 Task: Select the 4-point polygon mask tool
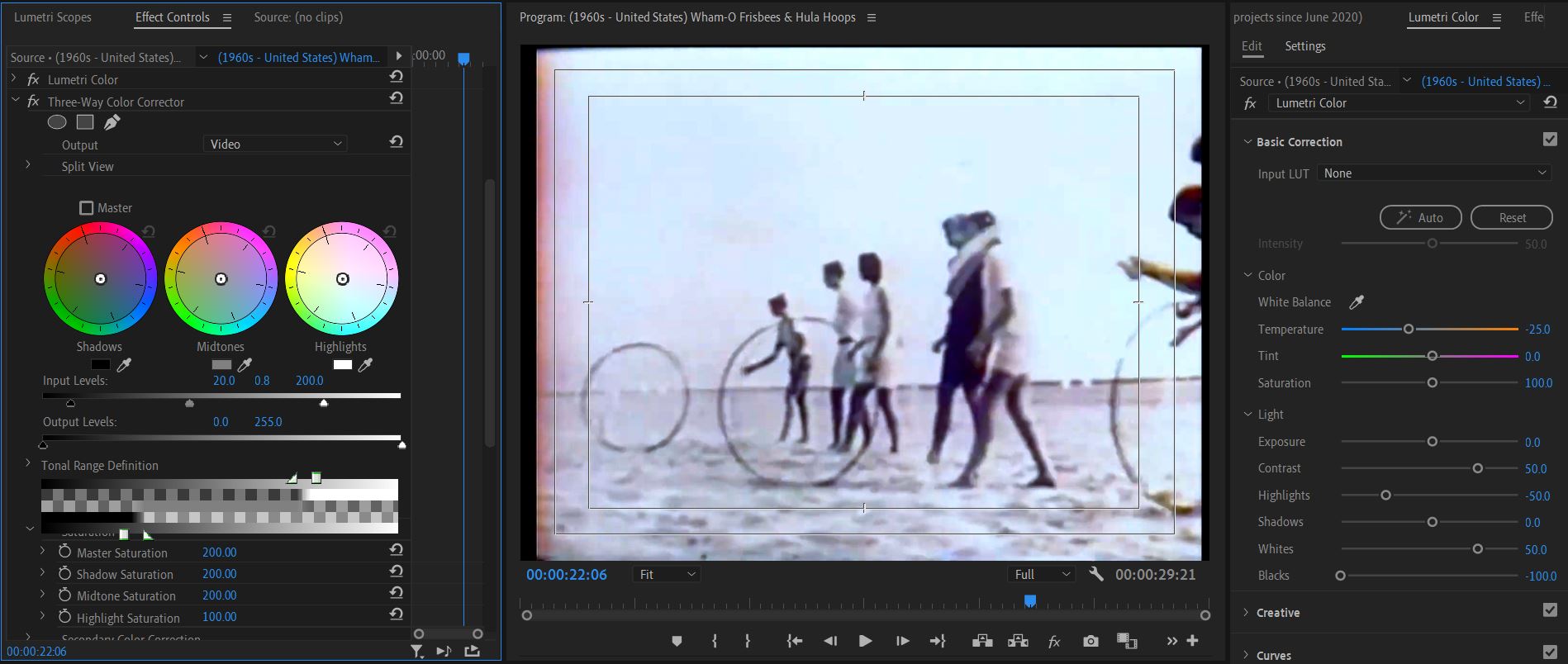pos(85,122)
